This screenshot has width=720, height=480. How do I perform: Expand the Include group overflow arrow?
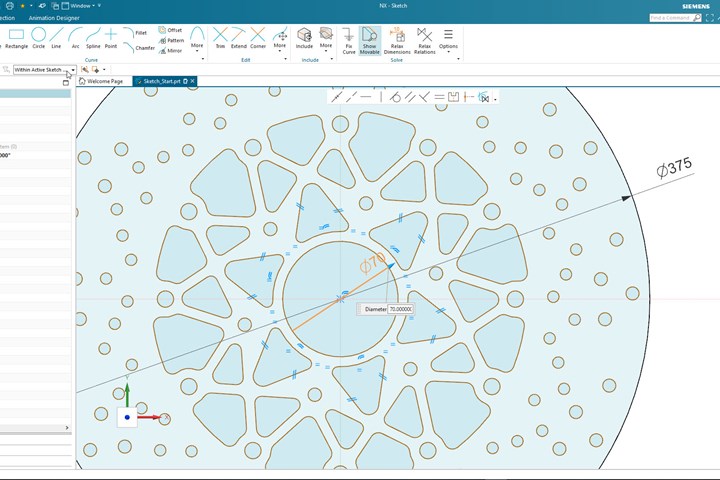click(x=332, y=59)
